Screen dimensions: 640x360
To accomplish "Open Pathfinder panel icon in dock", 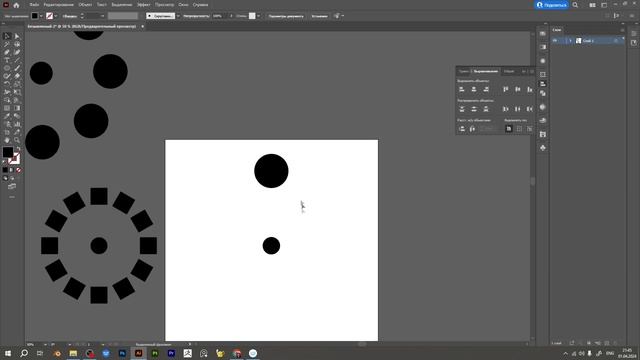I will 542,93.
